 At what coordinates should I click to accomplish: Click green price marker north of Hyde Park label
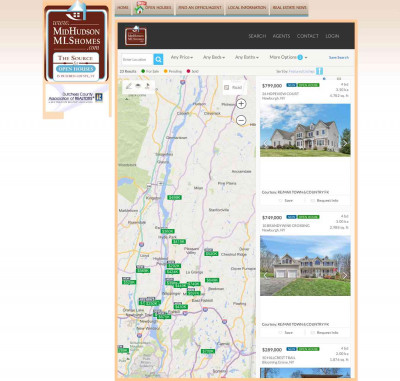[167, 231]
